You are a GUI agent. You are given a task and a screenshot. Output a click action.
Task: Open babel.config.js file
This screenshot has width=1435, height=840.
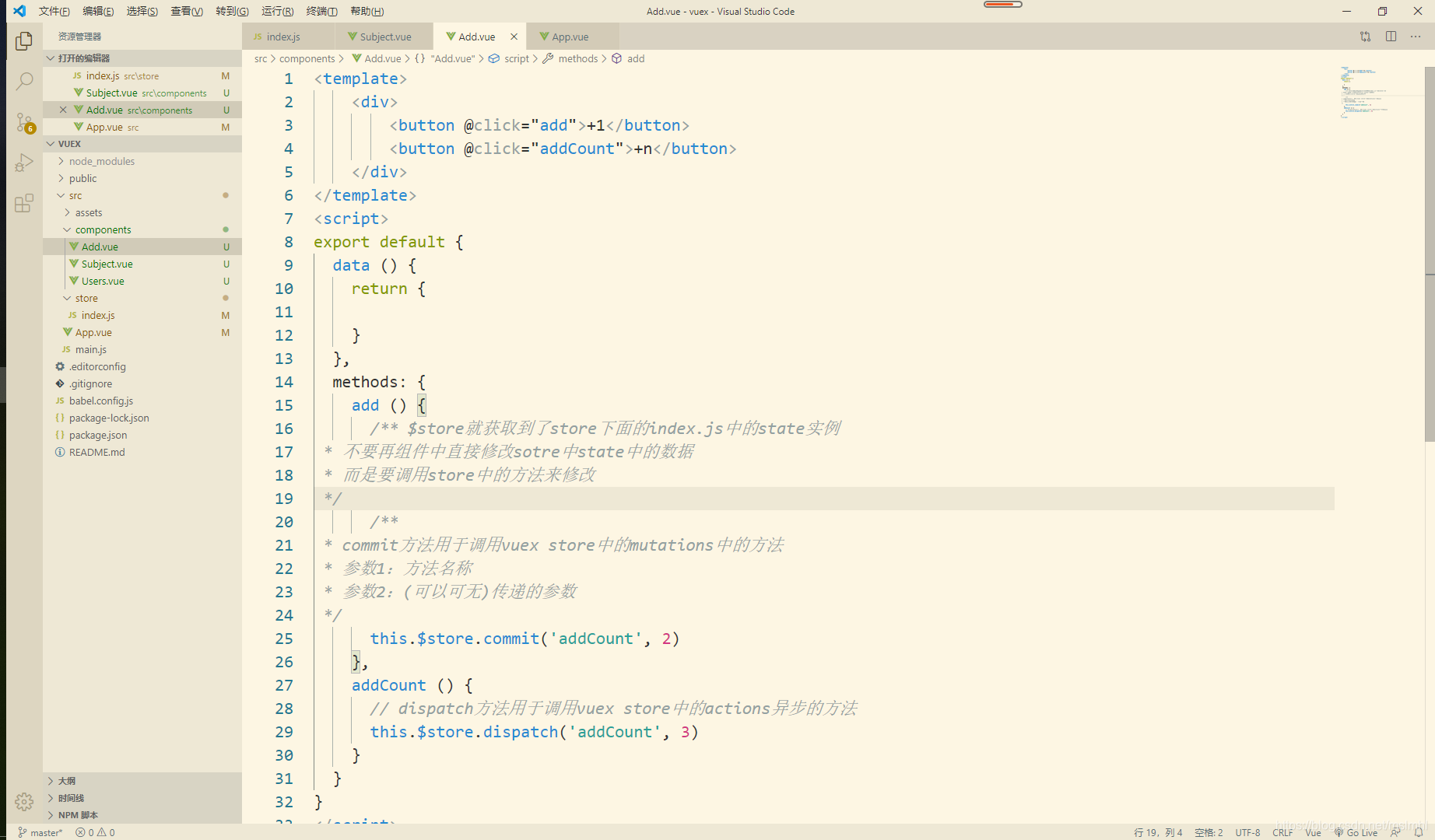pos(142,401)
